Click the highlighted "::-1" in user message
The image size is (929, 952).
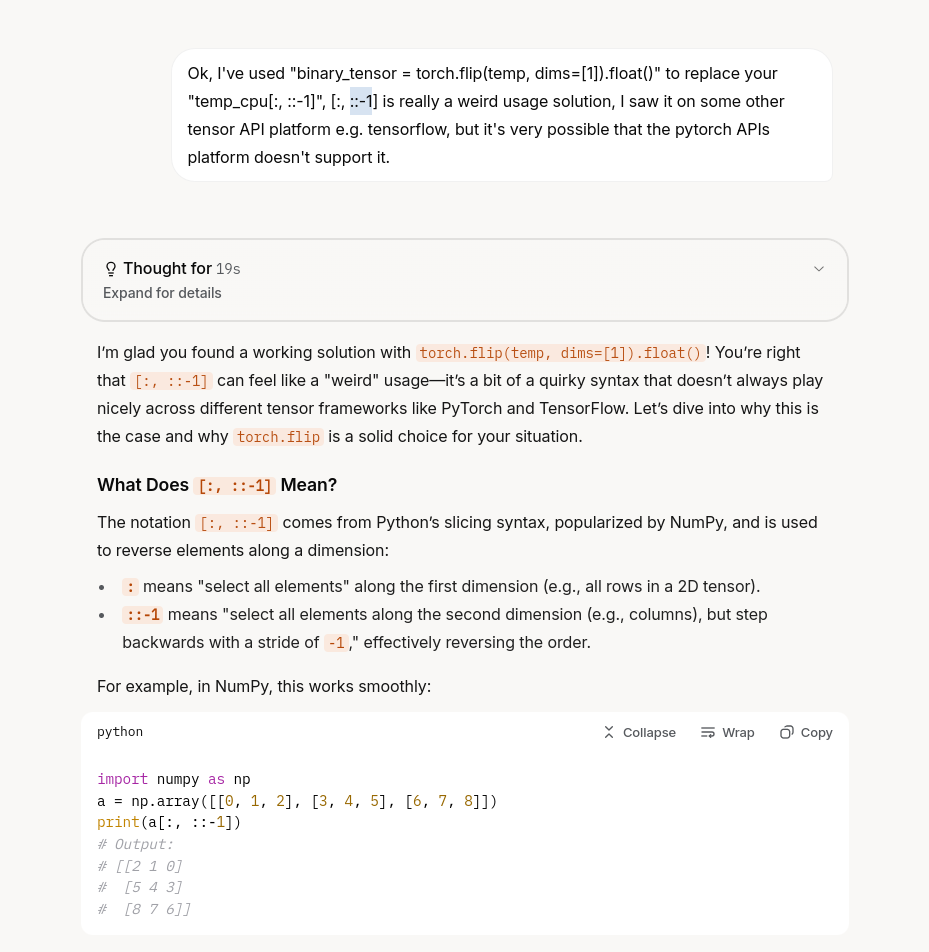click(x=361, y=101)
